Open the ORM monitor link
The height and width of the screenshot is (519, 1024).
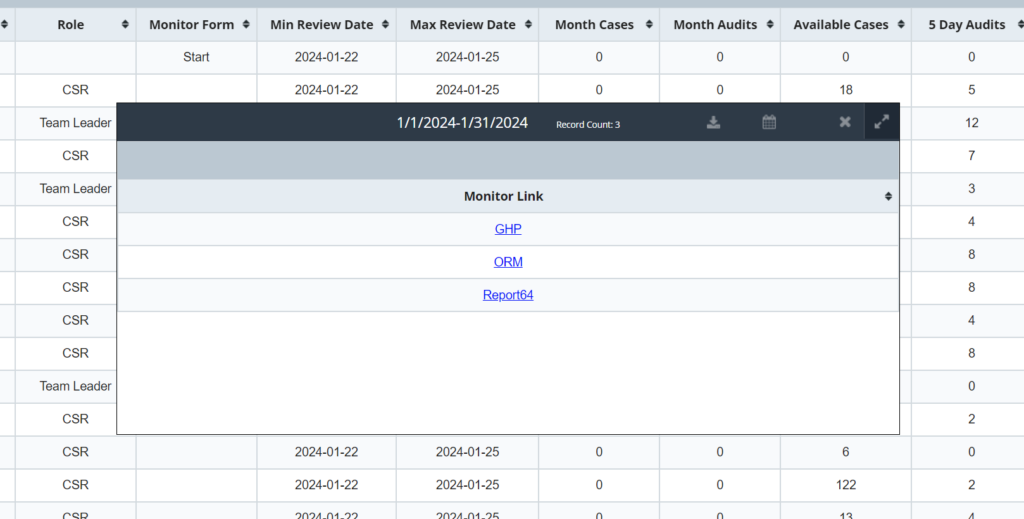[508, 262]
